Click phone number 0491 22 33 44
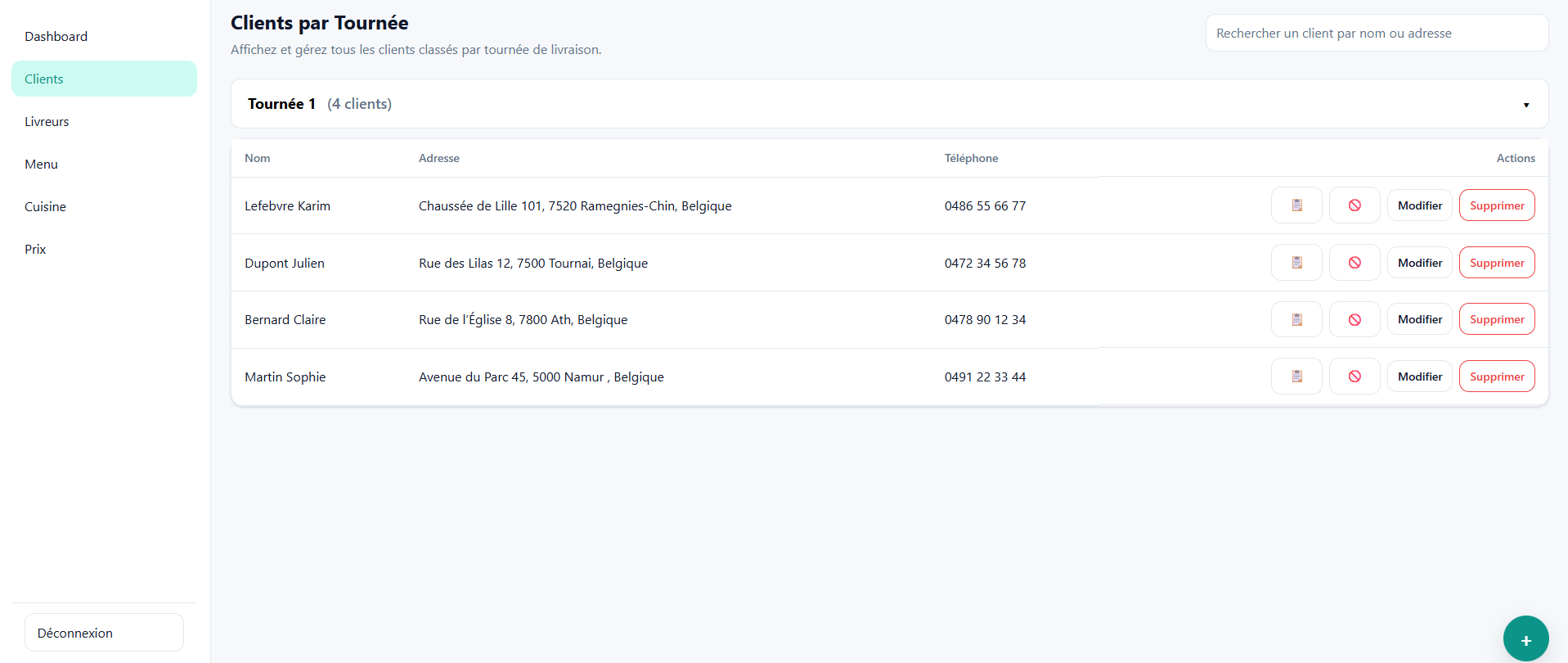This screenshot has width=1568, height=663. [985, 377]
